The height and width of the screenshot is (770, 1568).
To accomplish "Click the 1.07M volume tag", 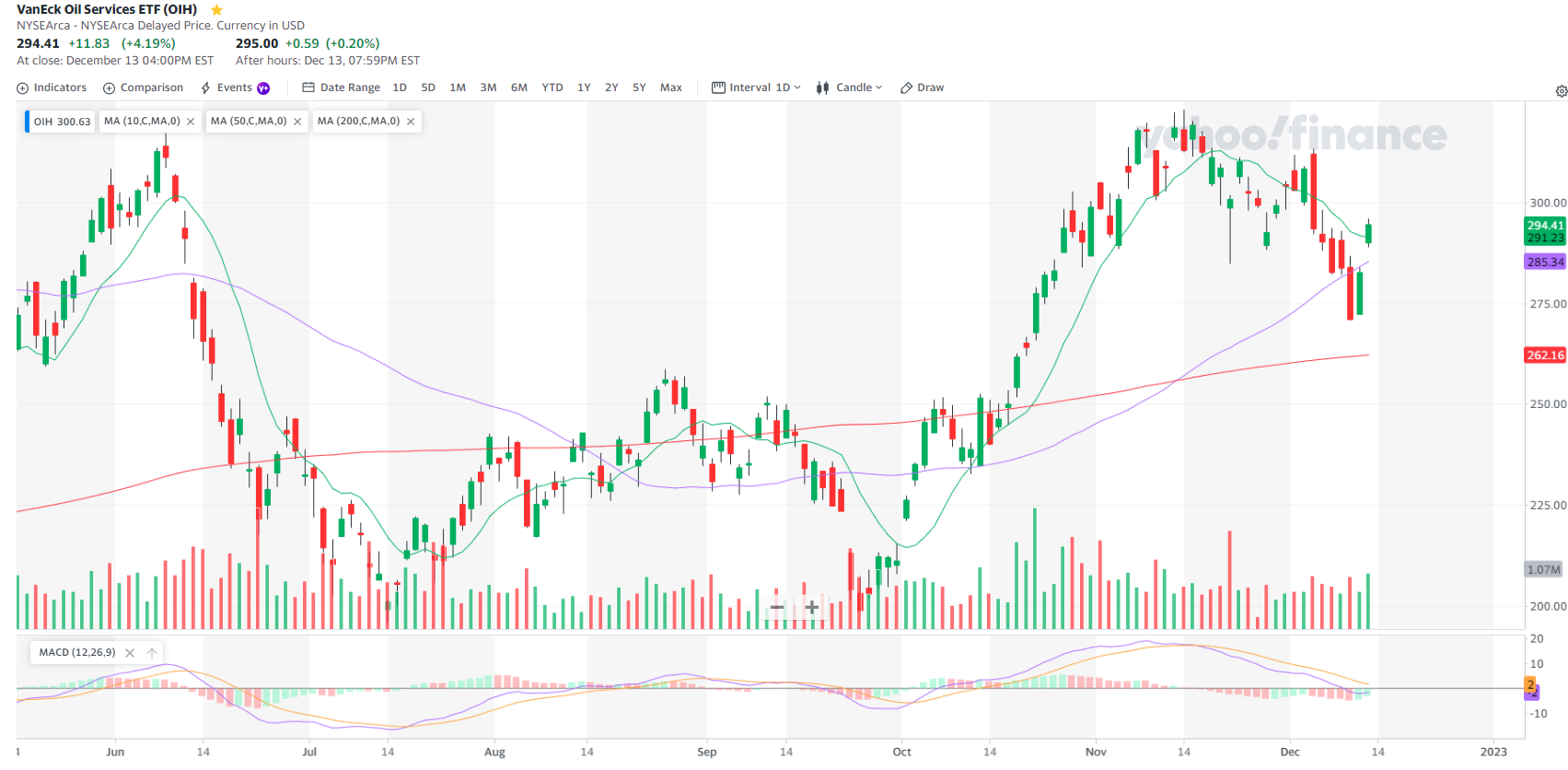I will pos(1544,569).
